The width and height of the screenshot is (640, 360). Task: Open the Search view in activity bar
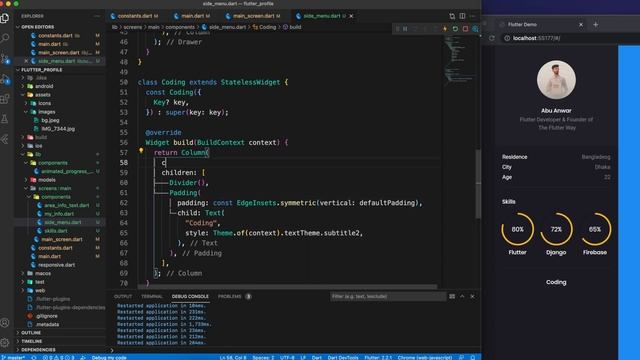(5, 38)
